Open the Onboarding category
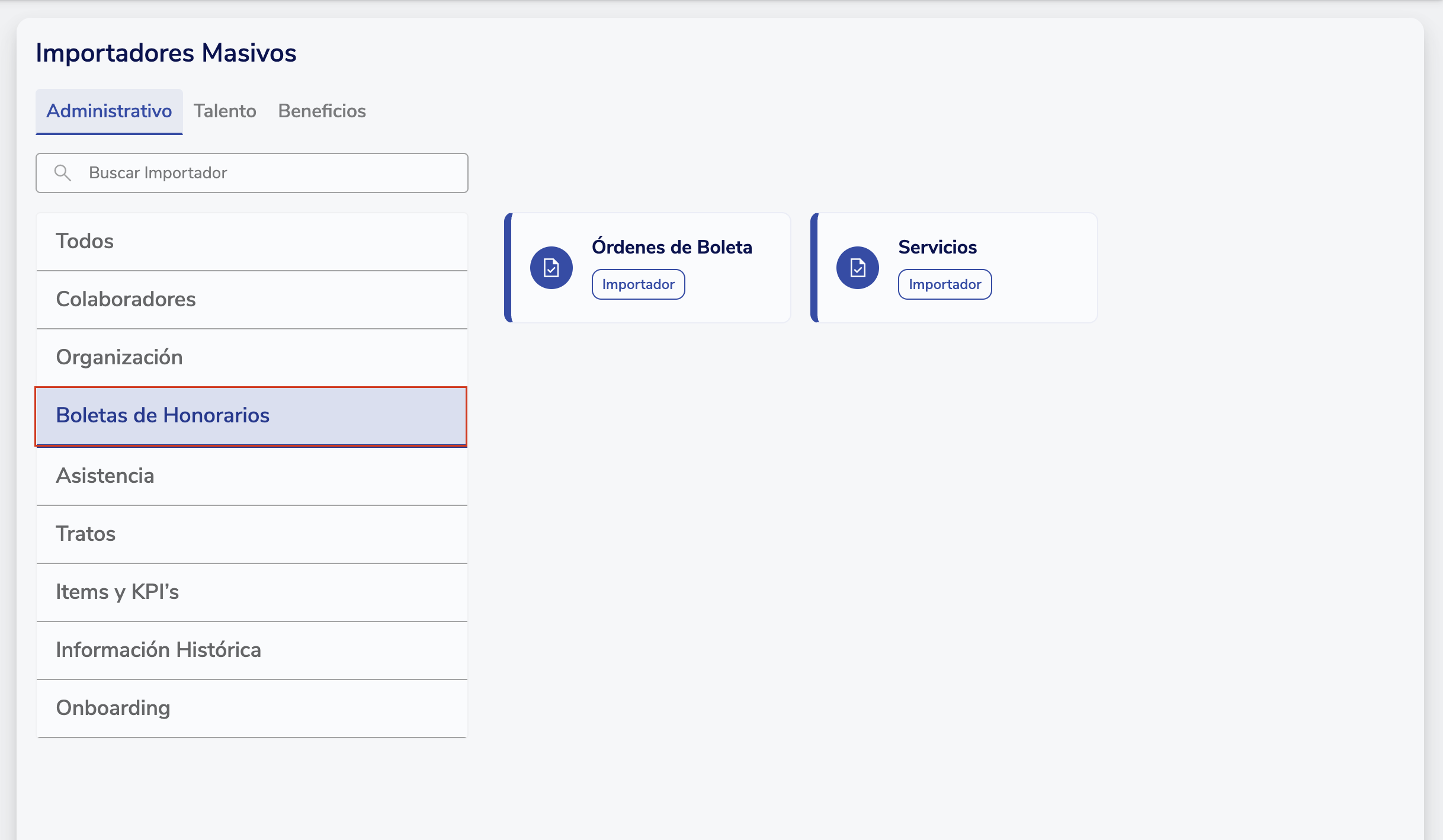This screenshot has height=840, width=1443. [x=252, y=708]
